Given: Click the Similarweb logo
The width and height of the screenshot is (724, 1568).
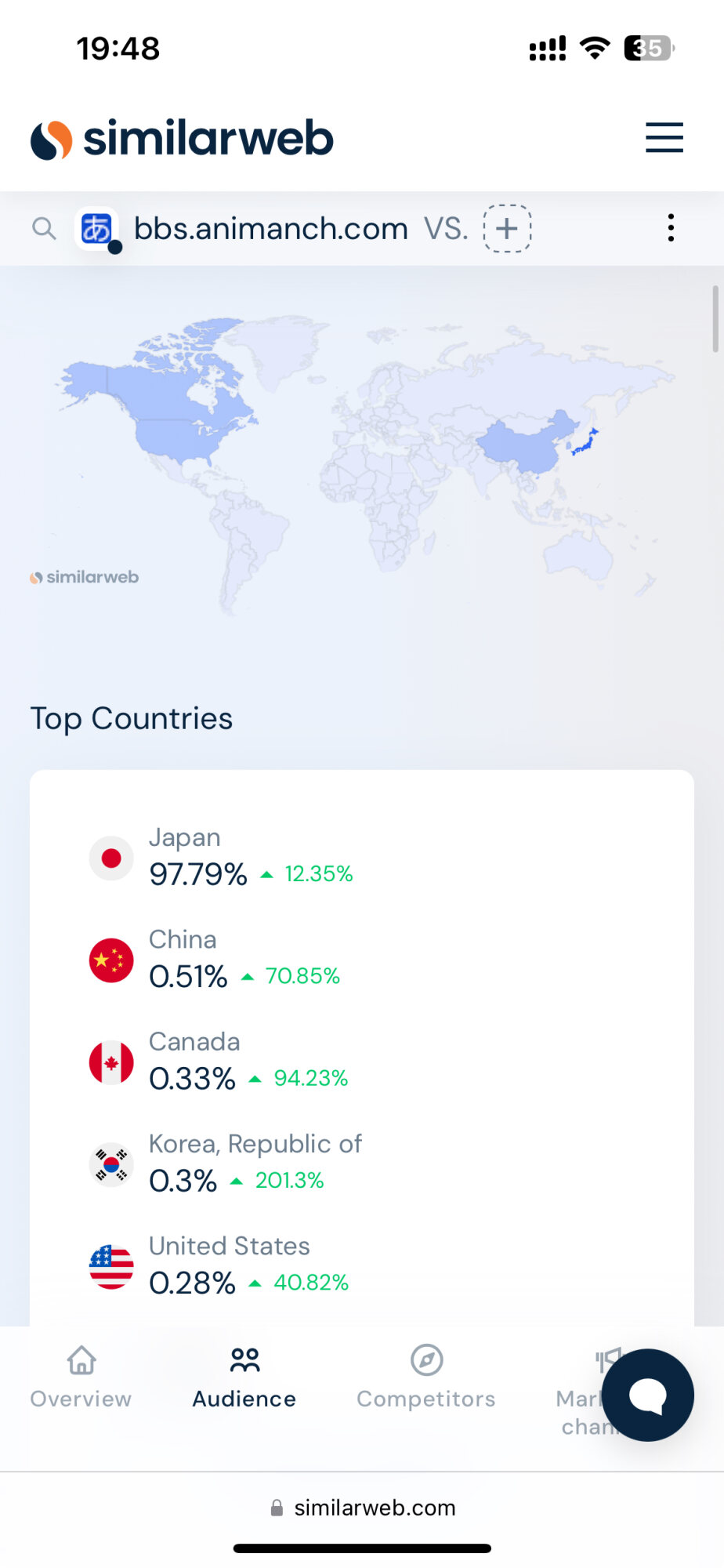Looking at the screenshot, I should pyautogui.click(x=182, y=139).
